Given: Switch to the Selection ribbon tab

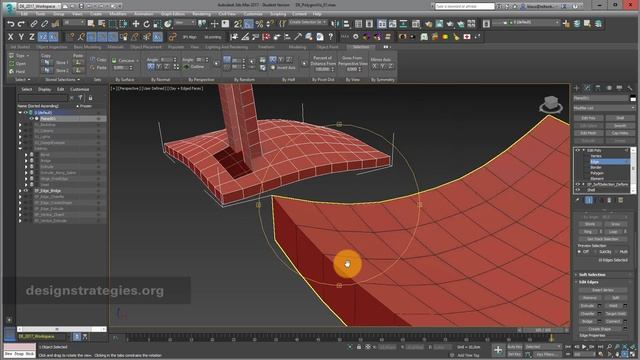Looking at the screenshot, I should (361, 47).
